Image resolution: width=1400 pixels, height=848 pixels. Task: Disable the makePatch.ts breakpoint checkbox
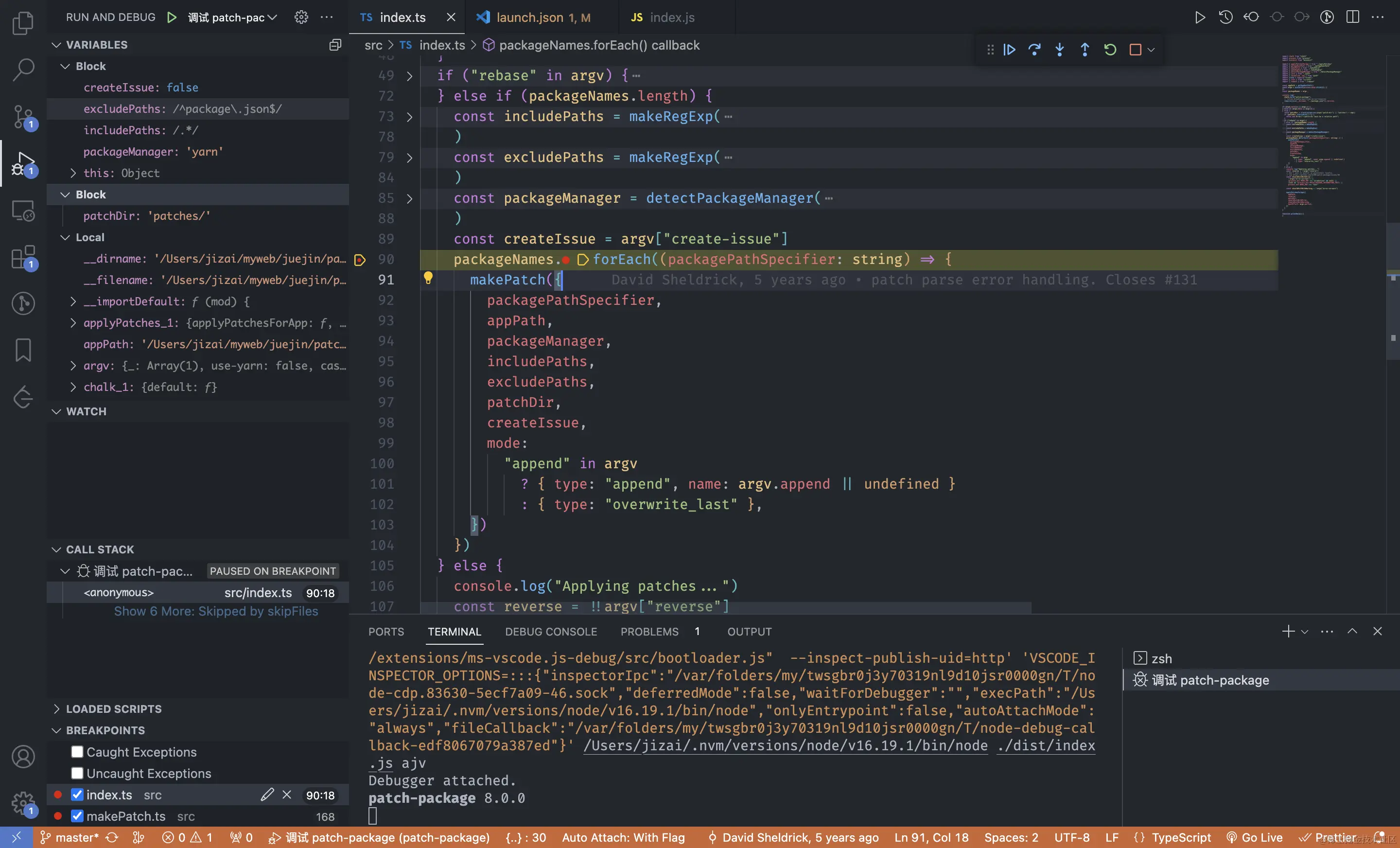click(77, 816)
